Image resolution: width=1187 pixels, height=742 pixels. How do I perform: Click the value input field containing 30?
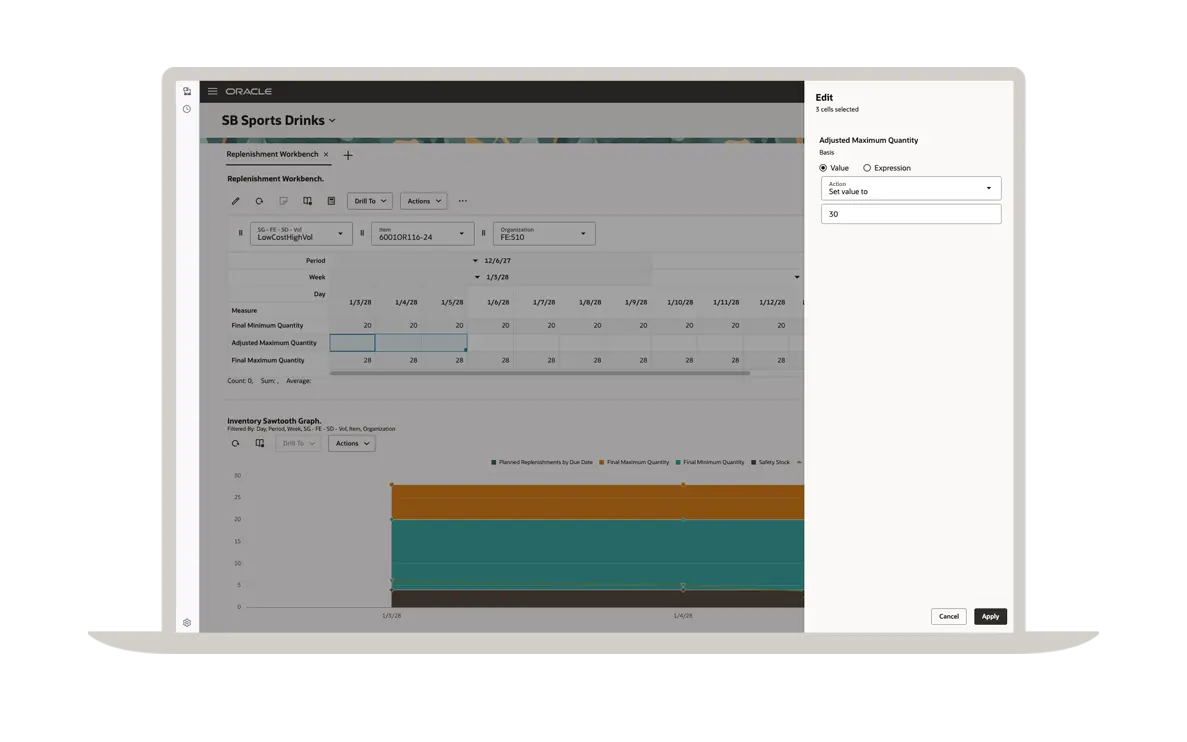[910, 214]
